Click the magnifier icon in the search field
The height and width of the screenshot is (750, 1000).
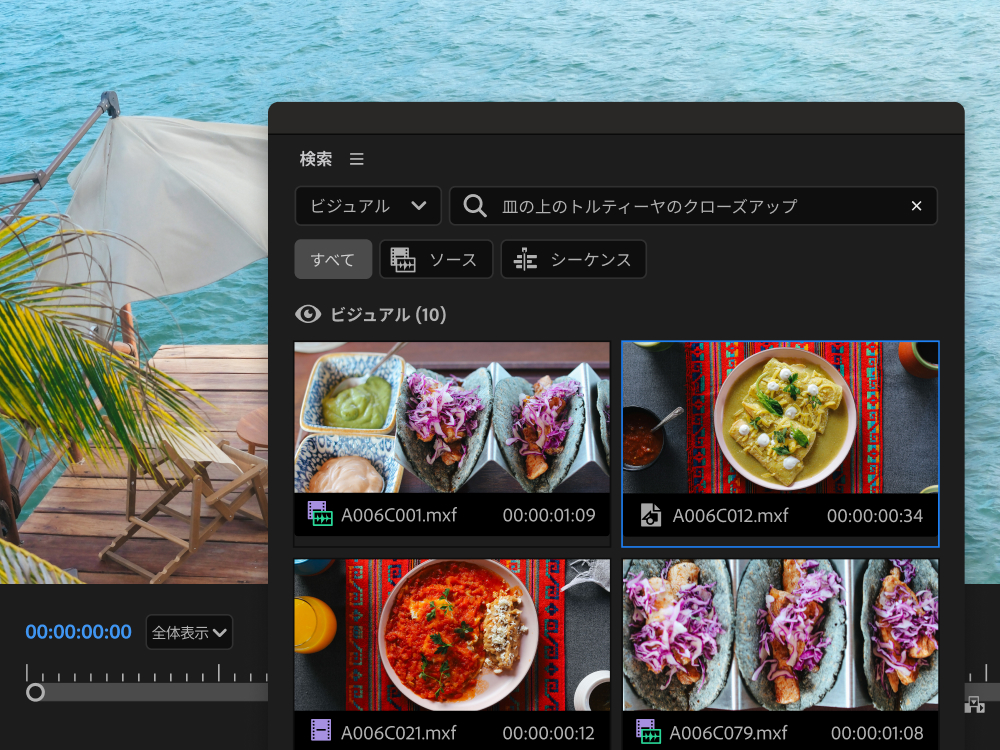(x=473, y=205)
